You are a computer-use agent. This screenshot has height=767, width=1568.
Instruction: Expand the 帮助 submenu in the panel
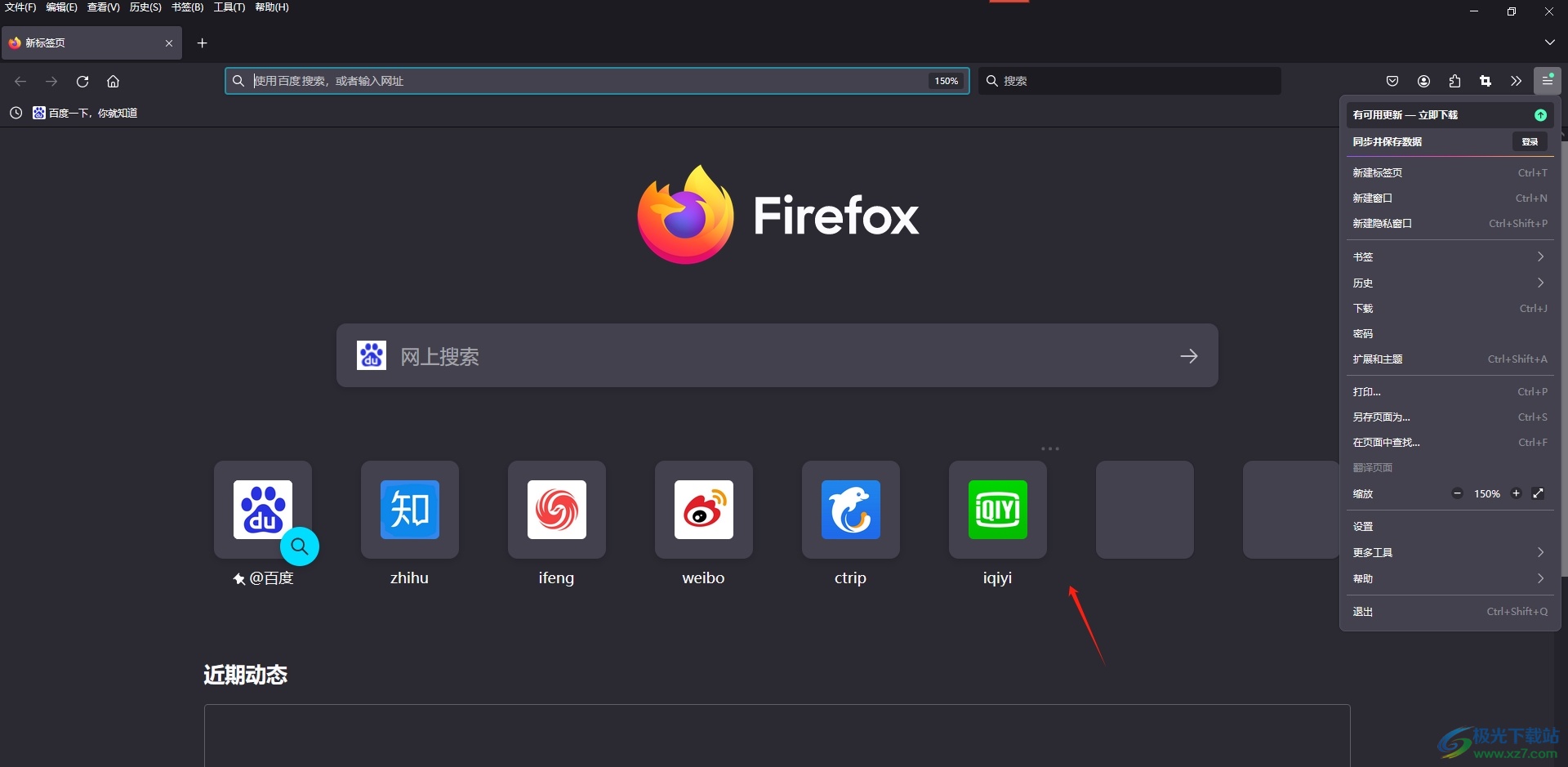(x=1450, y=578)
